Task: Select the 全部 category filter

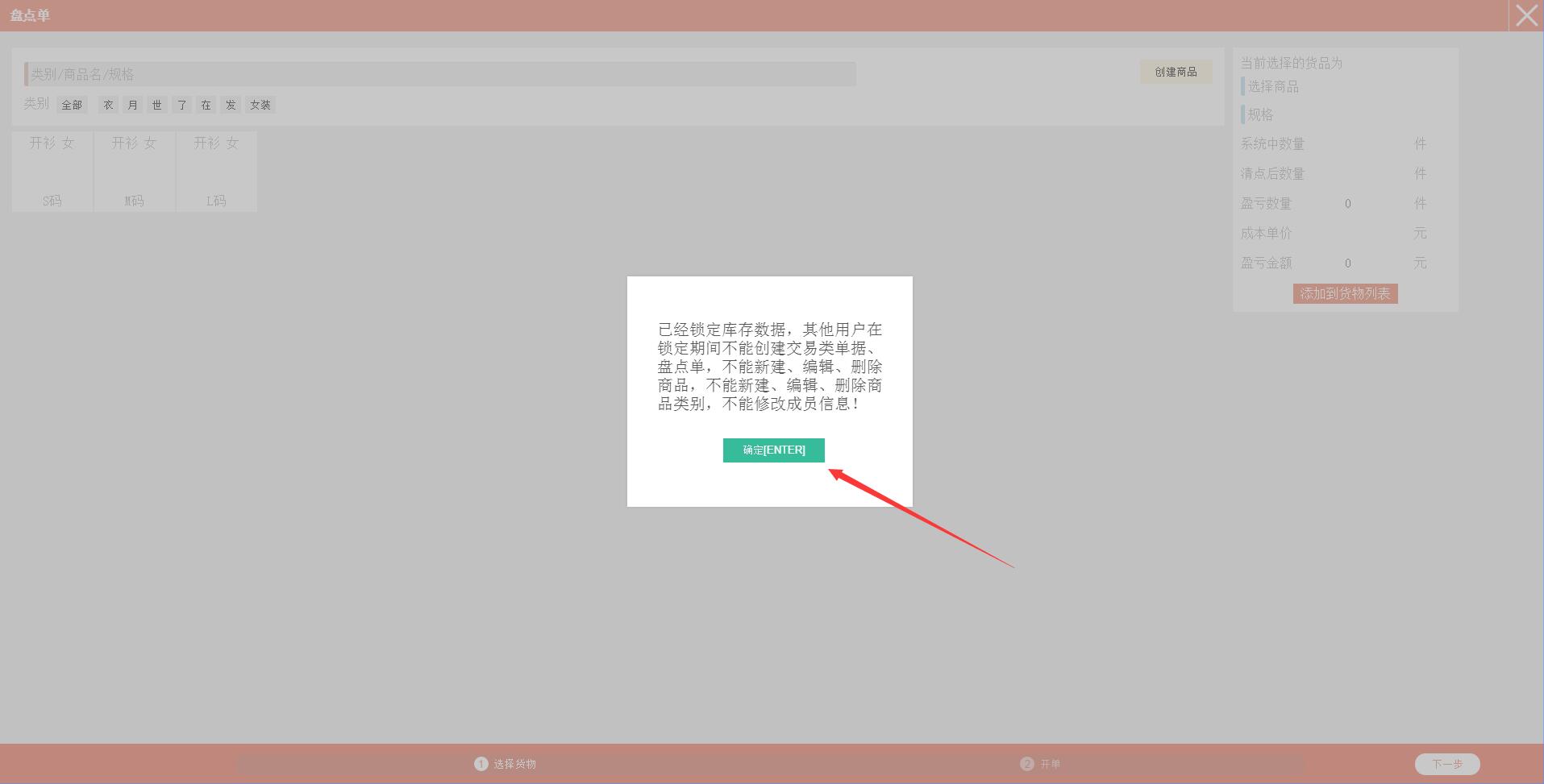Action: click(x=72, y=105)
